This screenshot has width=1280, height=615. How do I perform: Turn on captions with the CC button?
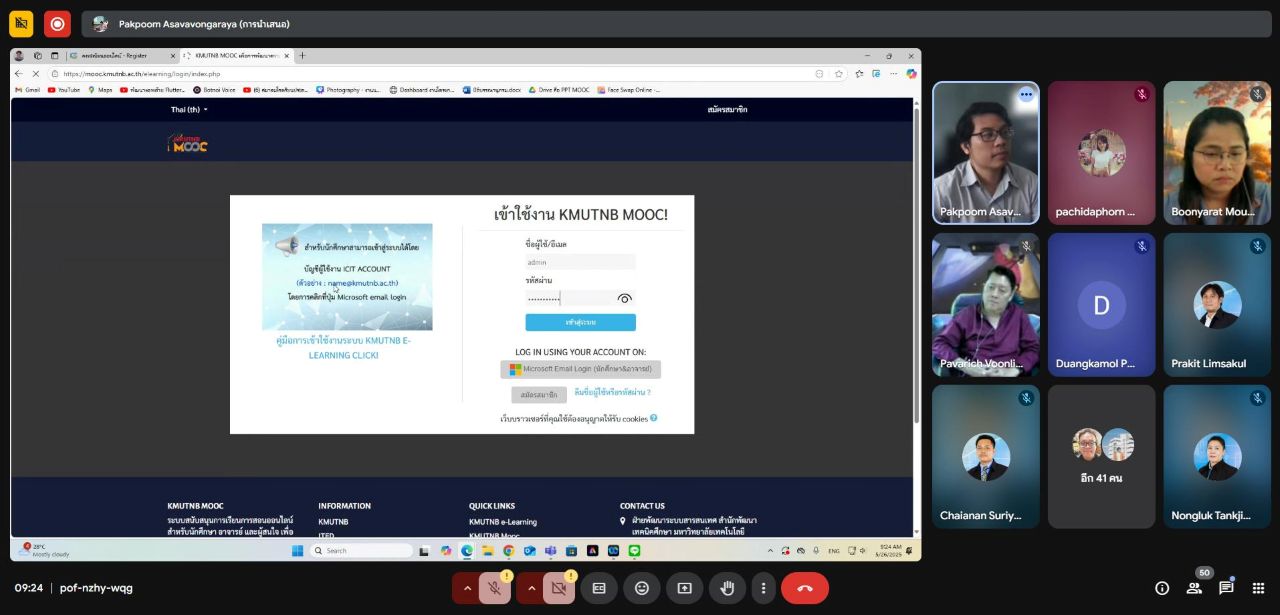tap(599, 588)
